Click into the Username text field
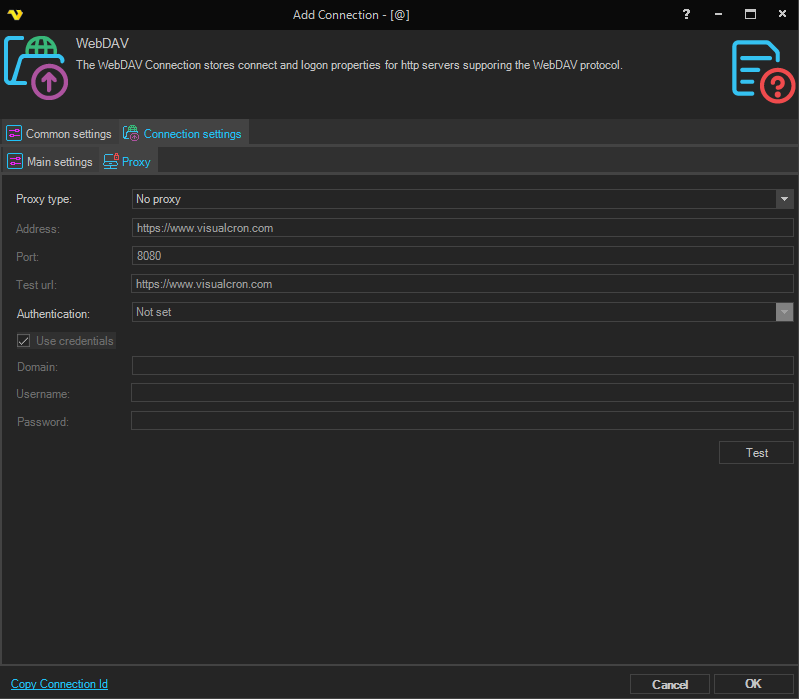Image resolution: width=799 pixels, height=699 pixels. [462, 393]
